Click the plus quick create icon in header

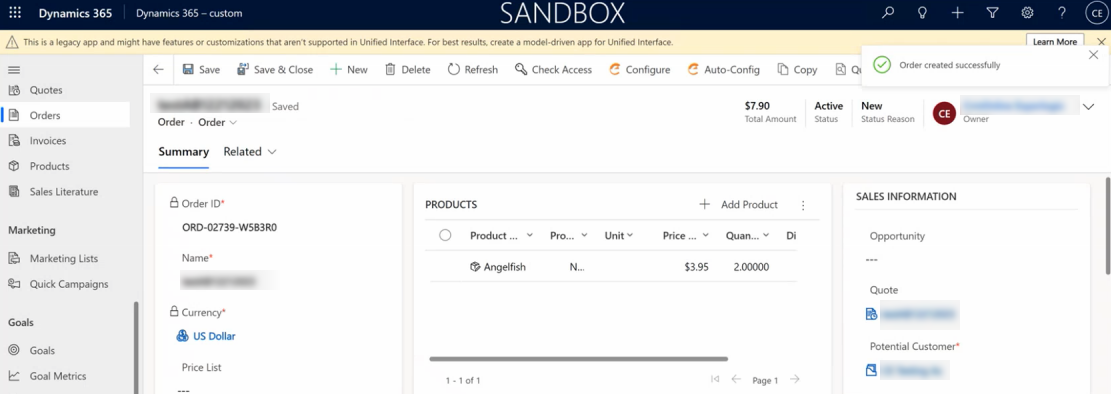957,13
